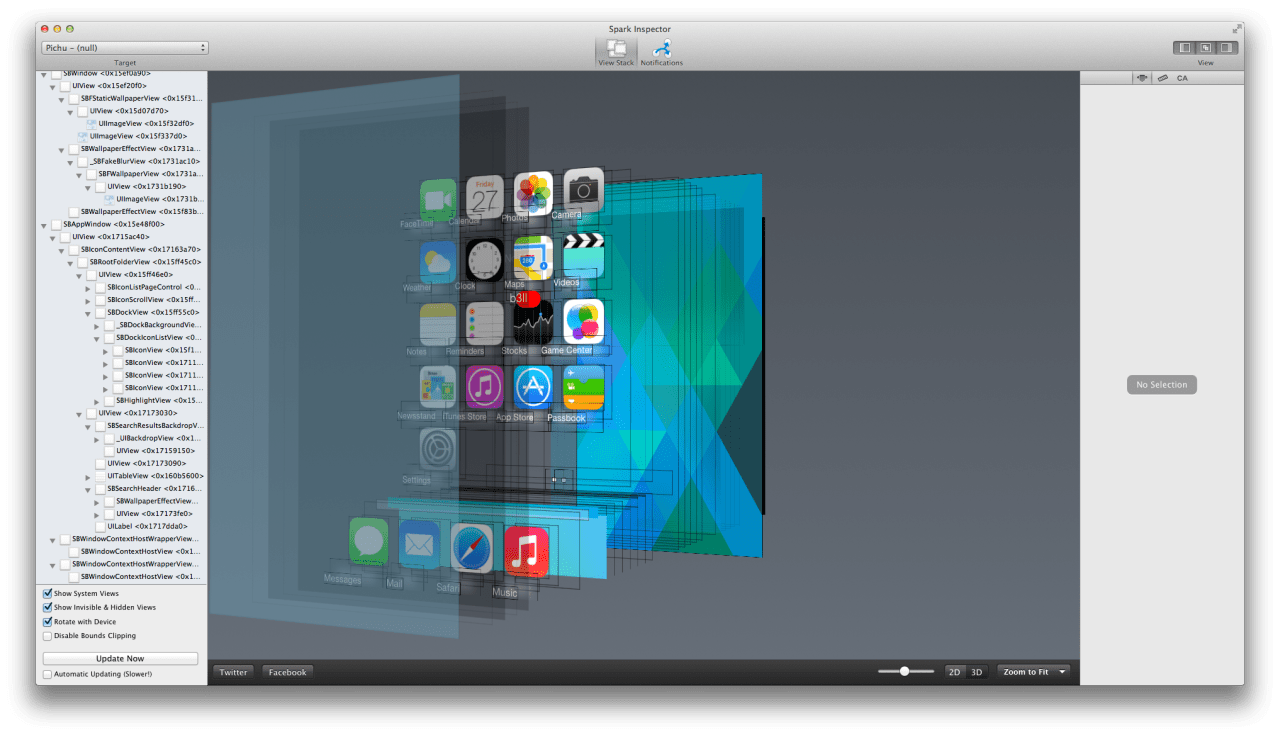Select the CA tab in inspector

pos(1182,78)
